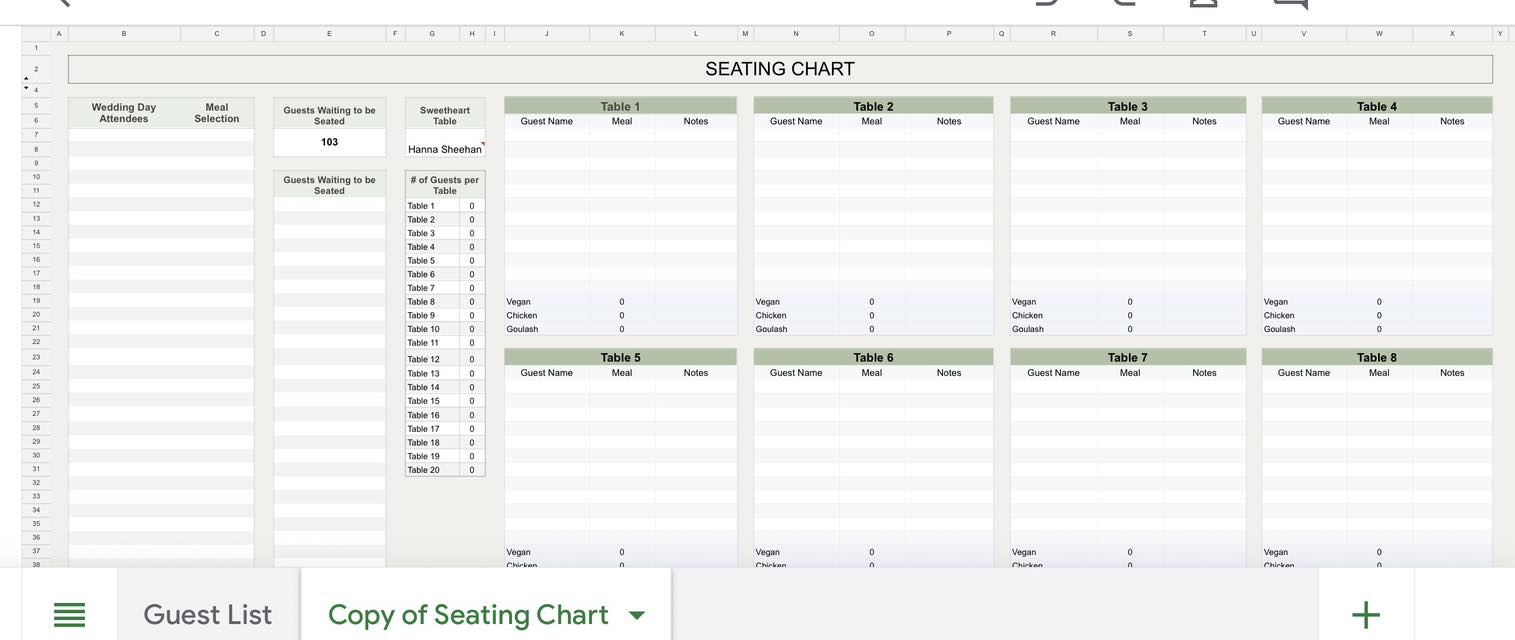Open Copy of Seating Chart tab dropdown arrow
The height and width of the screenshot is (640, 1515).
coord(636,615)
